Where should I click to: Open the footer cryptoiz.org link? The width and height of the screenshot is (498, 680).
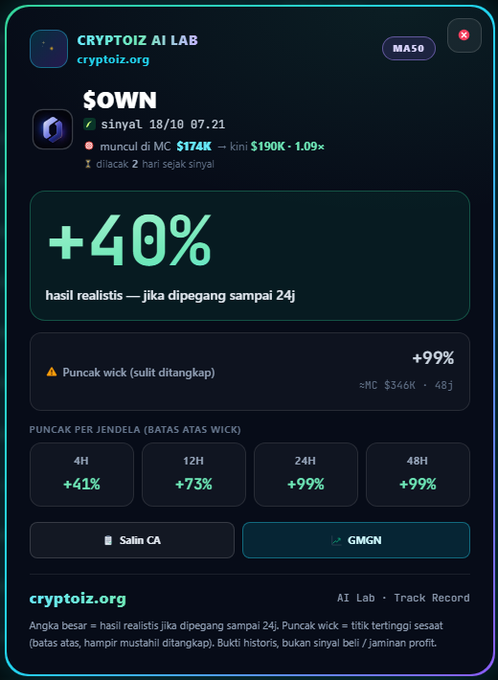pyautogui.click(x=78, y=599)
